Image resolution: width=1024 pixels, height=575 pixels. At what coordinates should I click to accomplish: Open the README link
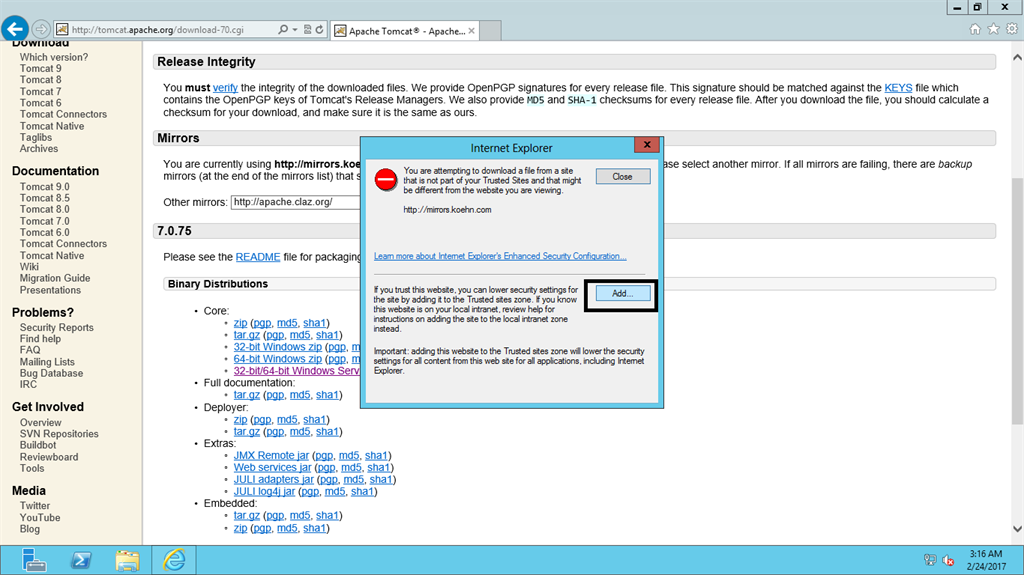click(258, 257)
